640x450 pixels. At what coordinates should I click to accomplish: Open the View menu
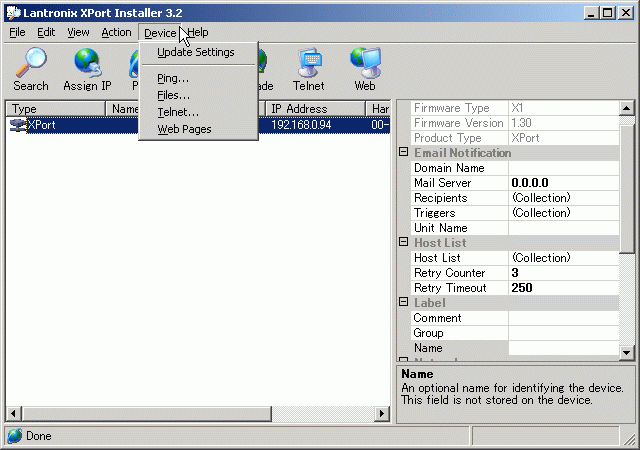[x=78, y=32]
